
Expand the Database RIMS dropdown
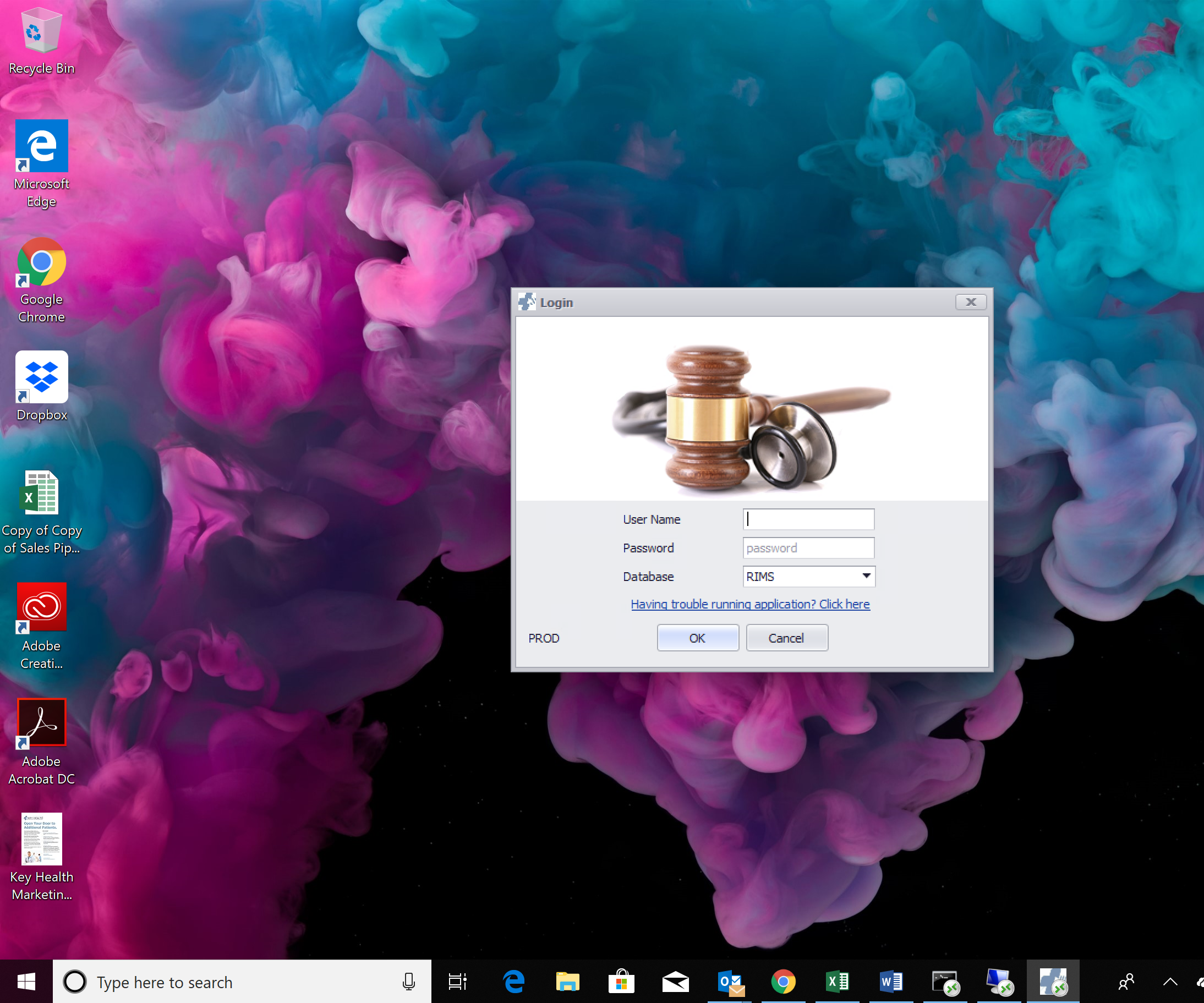tap(866, 576)
